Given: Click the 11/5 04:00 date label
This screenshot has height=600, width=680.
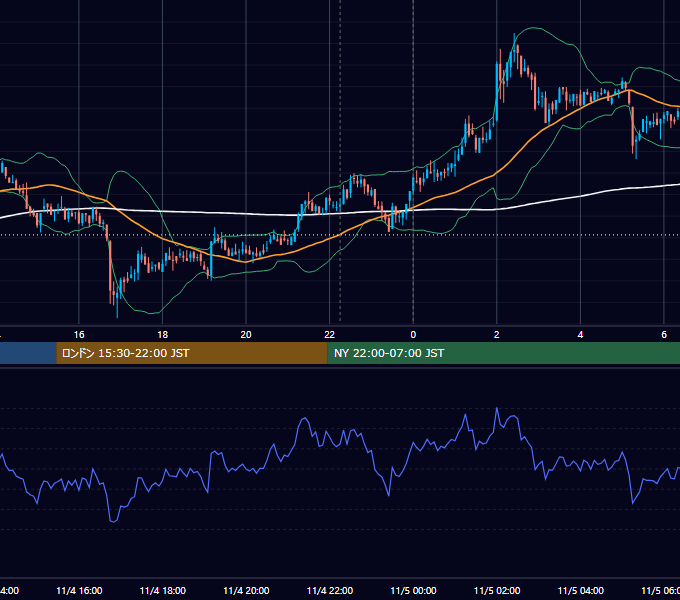Looking at the screenshot, I should 581,590.
